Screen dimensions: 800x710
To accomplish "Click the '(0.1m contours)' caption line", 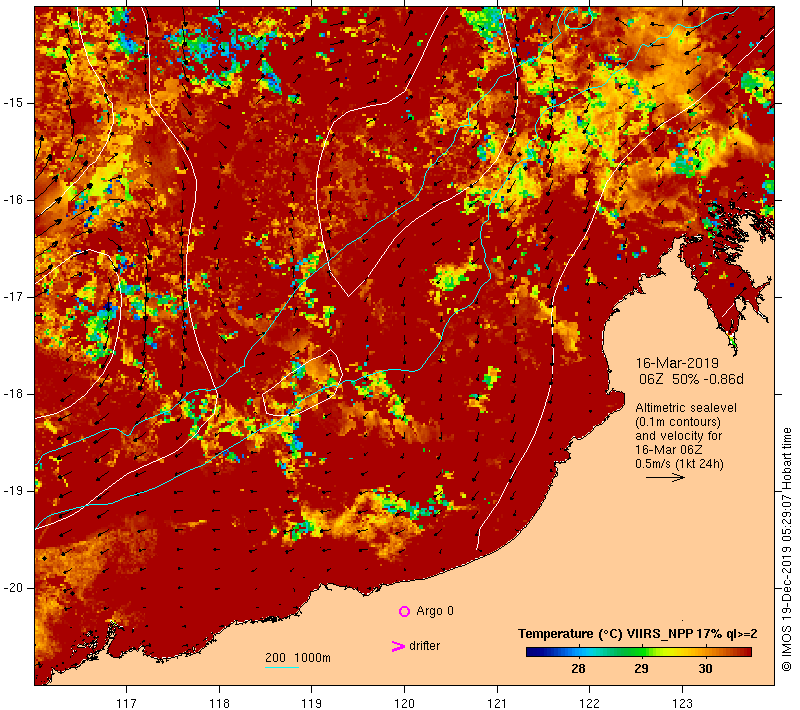I will 678,422.
